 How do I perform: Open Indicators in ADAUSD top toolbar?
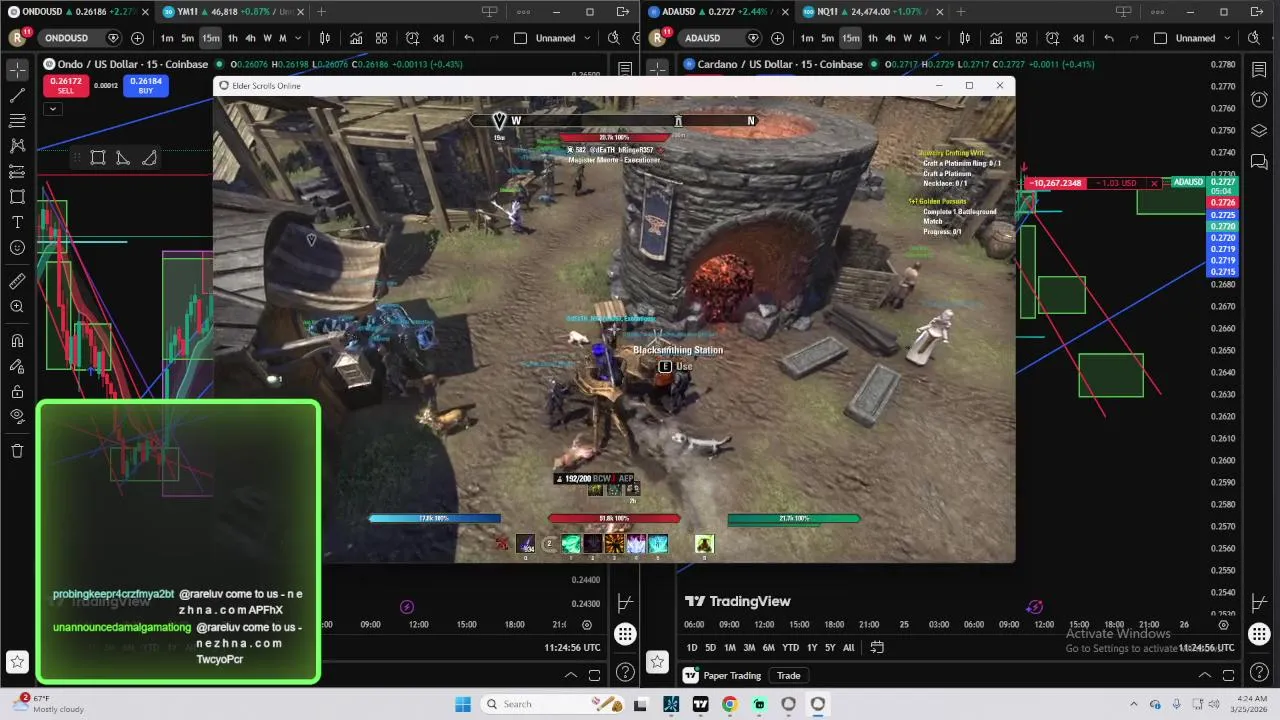(996, 38)
